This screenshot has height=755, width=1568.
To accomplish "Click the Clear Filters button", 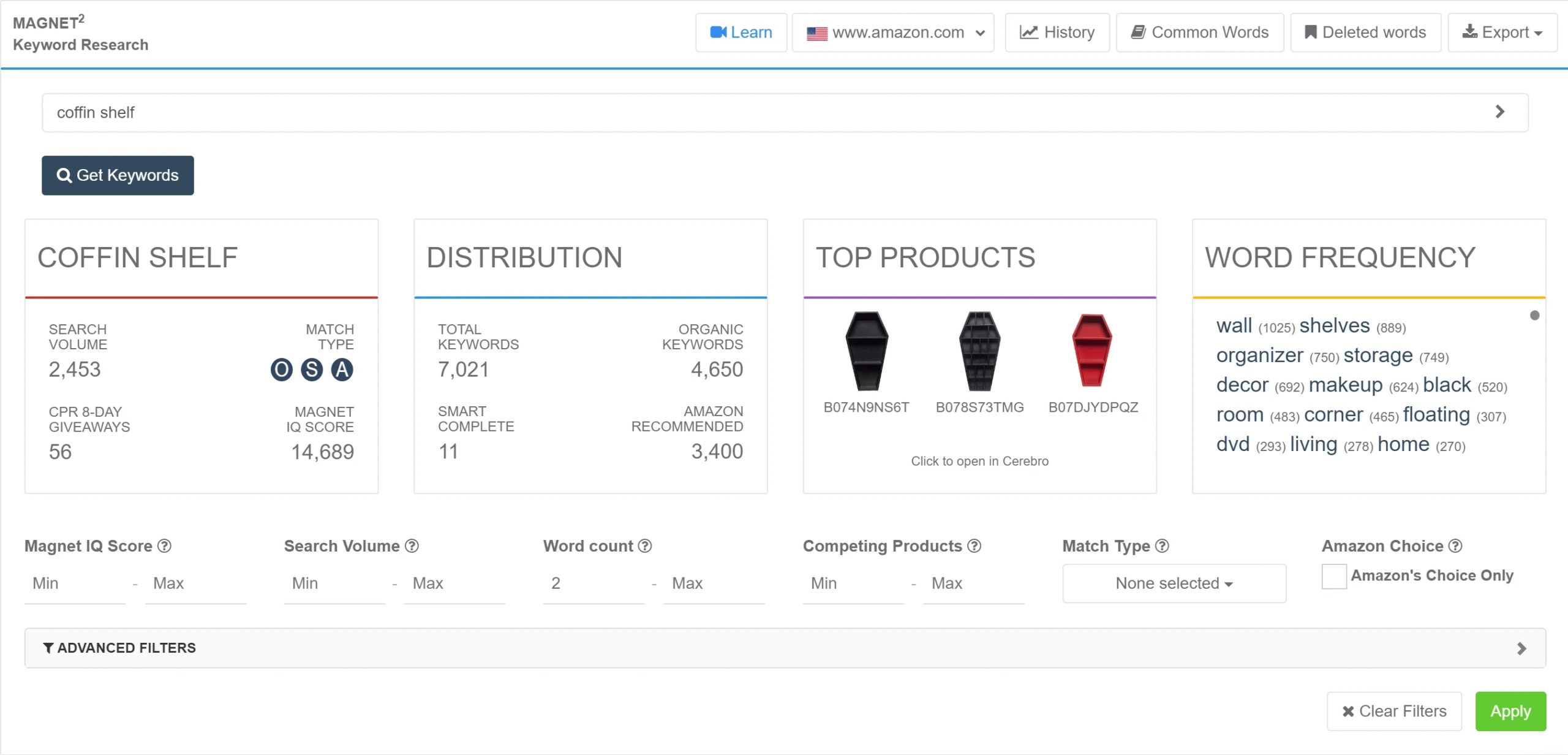I will click(x=1393, y=711).
